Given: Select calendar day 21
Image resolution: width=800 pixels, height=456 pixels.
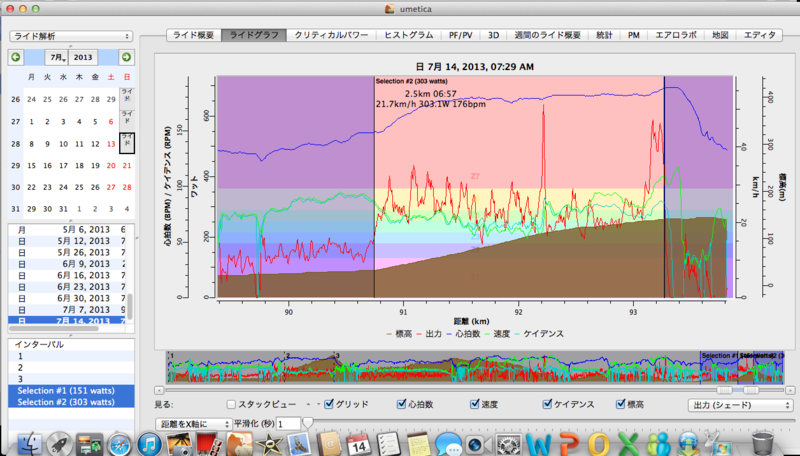Looking at the screenshot, I should (127, 165).
